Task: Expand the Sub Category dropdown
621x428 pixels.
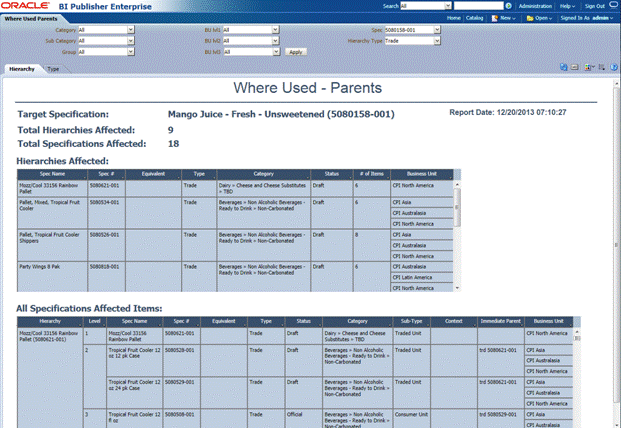Action: 131,41
